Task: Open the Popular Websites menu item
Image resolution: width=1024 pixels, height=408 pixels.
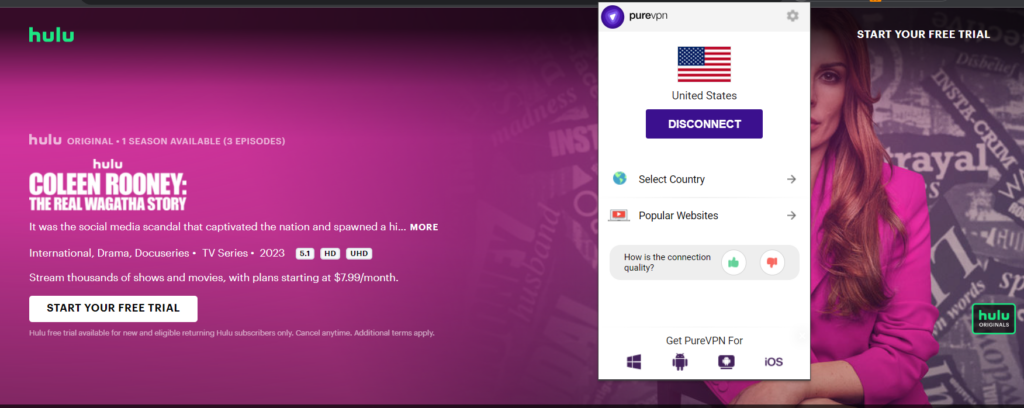Action: pos(677,215)
